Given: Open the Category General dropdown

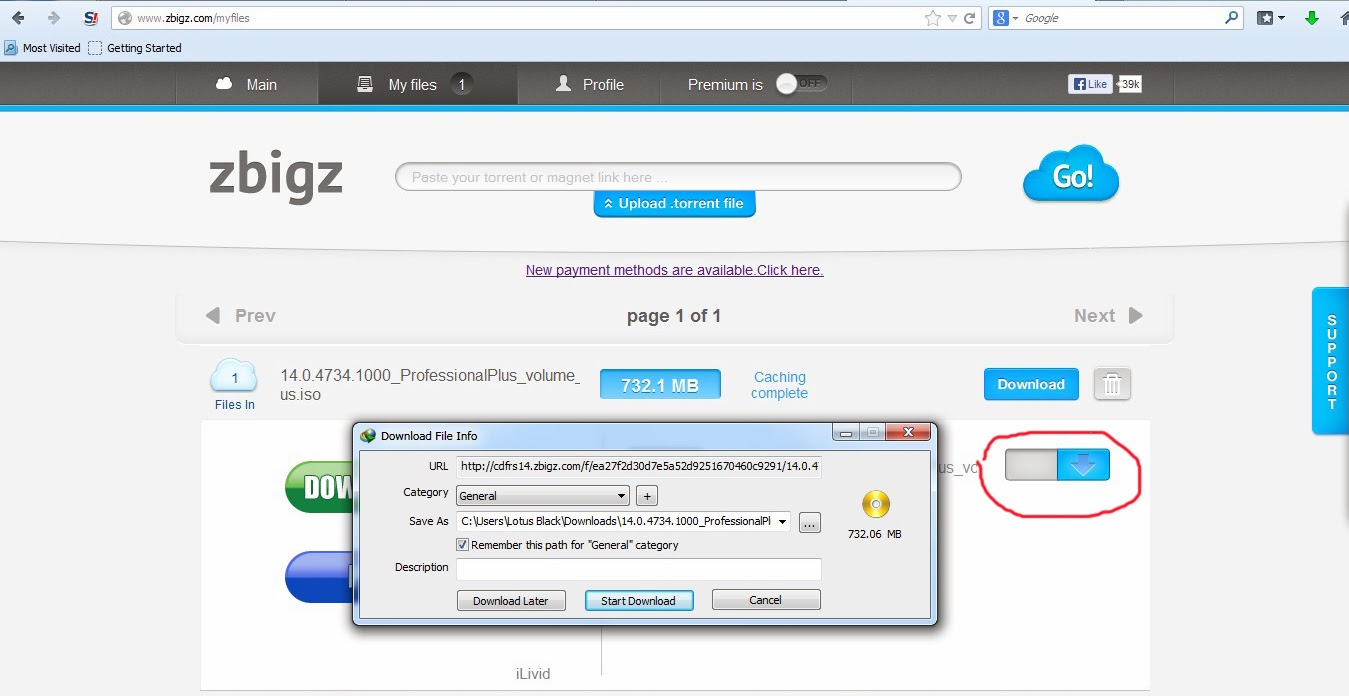Looking at the screenshot, I should point(542,495).
